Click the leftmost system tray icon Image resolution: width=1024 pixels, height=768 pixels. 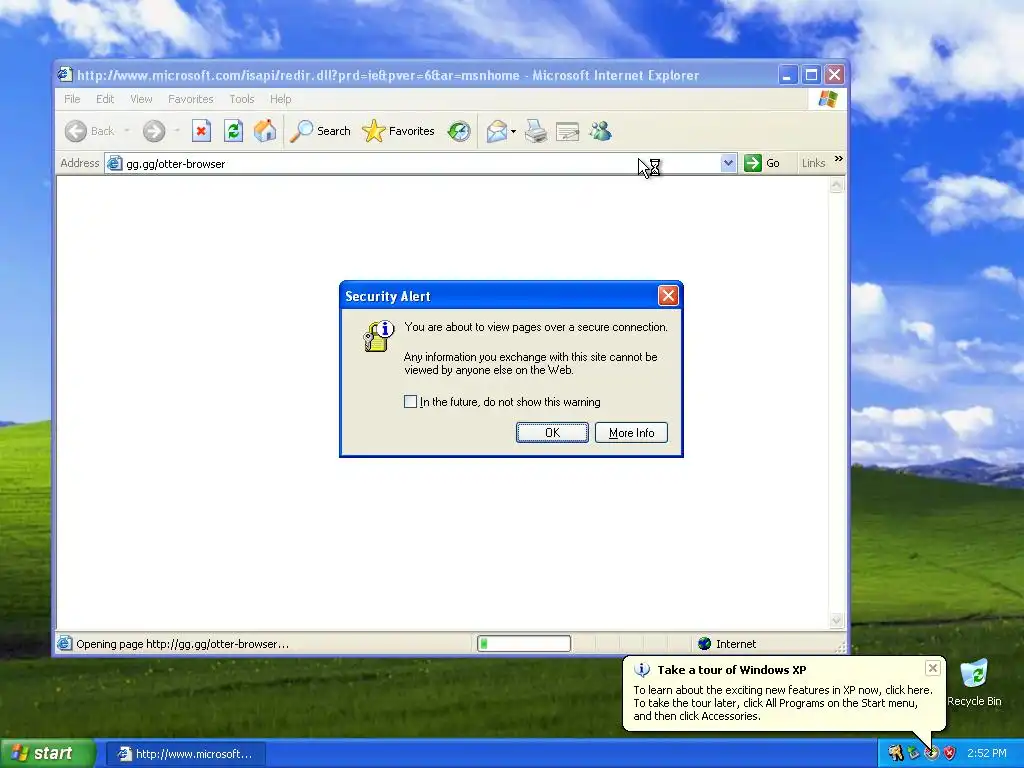895,753
